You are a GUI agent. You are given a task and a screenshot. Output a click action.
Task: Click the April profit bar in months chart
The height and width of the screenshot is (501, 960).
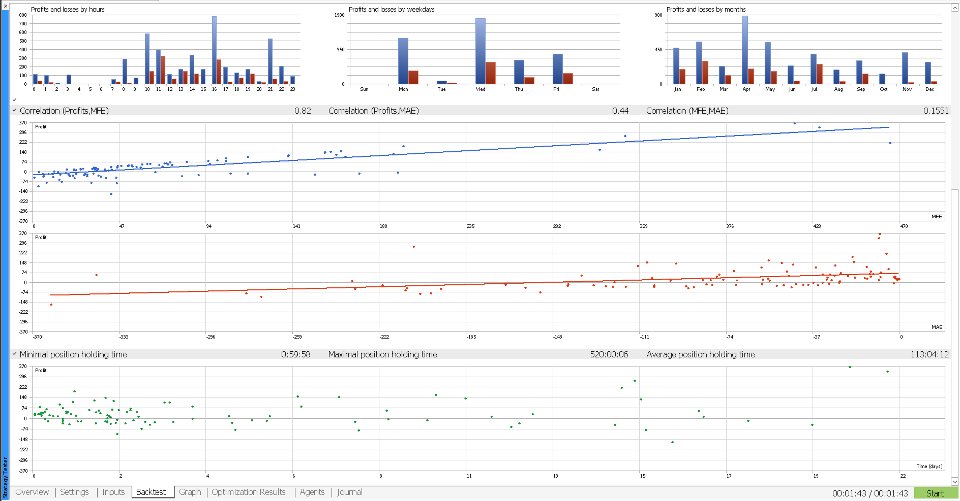pyautogui.click(x=745, y=50)
